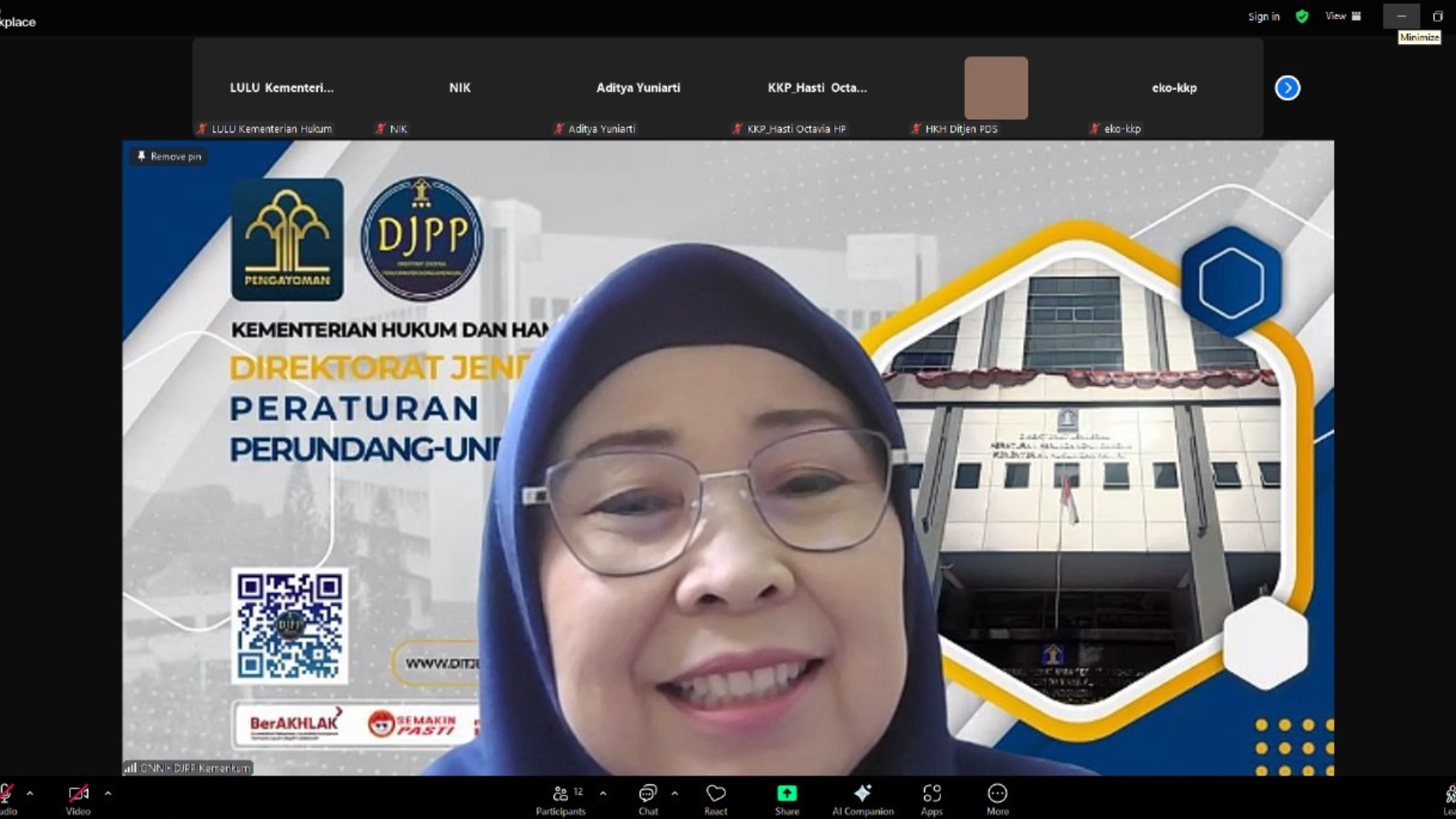Click the green Share screen button
This screenshot has height=819, width=1456.
coord(786,800)
